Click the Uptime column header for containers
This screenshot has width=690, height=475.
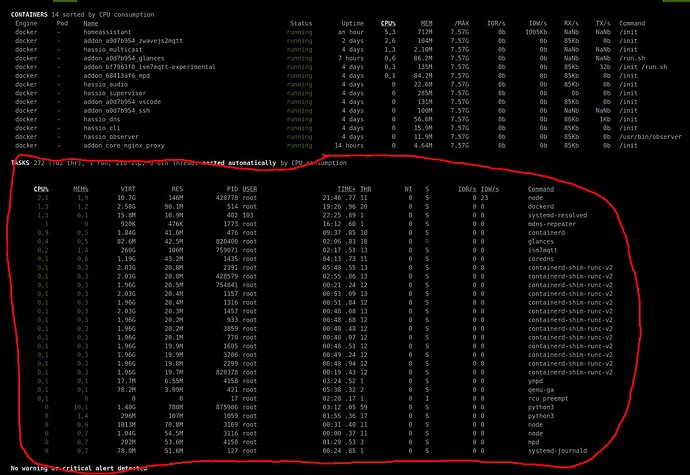tap(352, 22)
